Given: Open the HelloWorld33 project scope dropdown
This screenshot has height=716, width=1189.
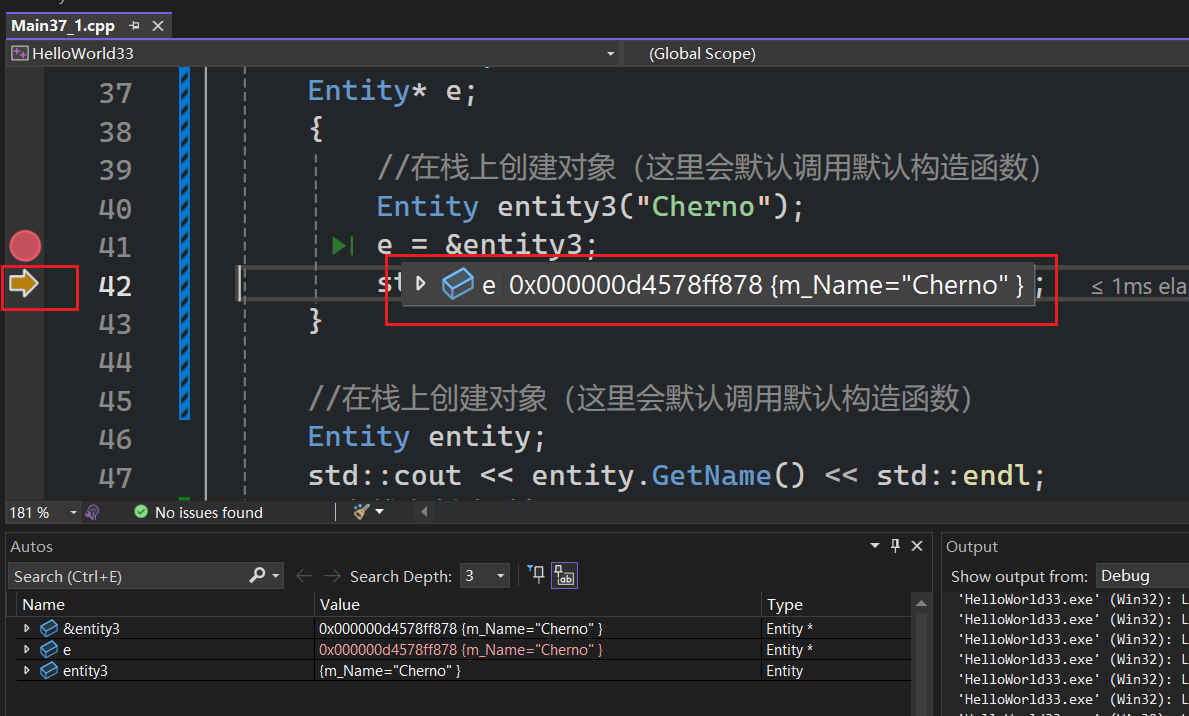Looking at the screenshot, I should [x=611, y=54].
